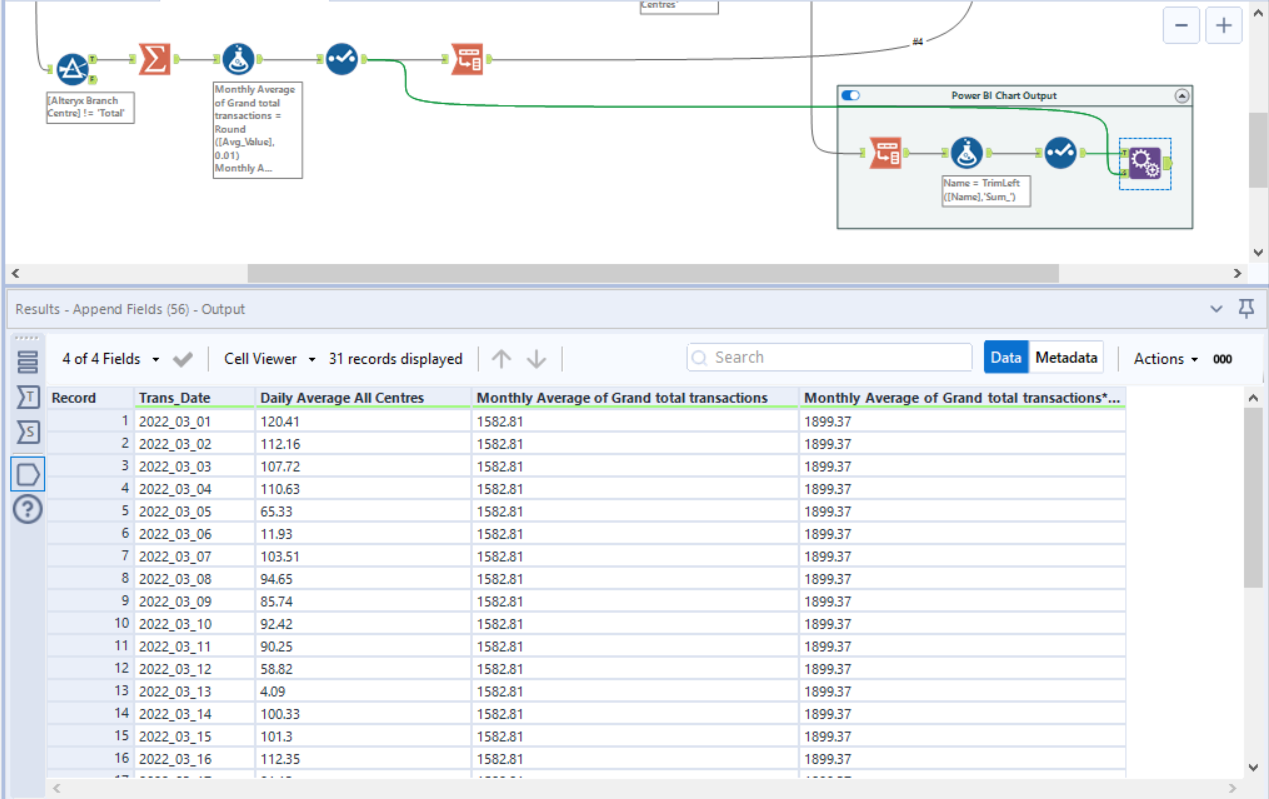The image size is (1269, 799).
Task: Disable the Power BI Chart Output container toggle
Action: (x=851, y=95)
